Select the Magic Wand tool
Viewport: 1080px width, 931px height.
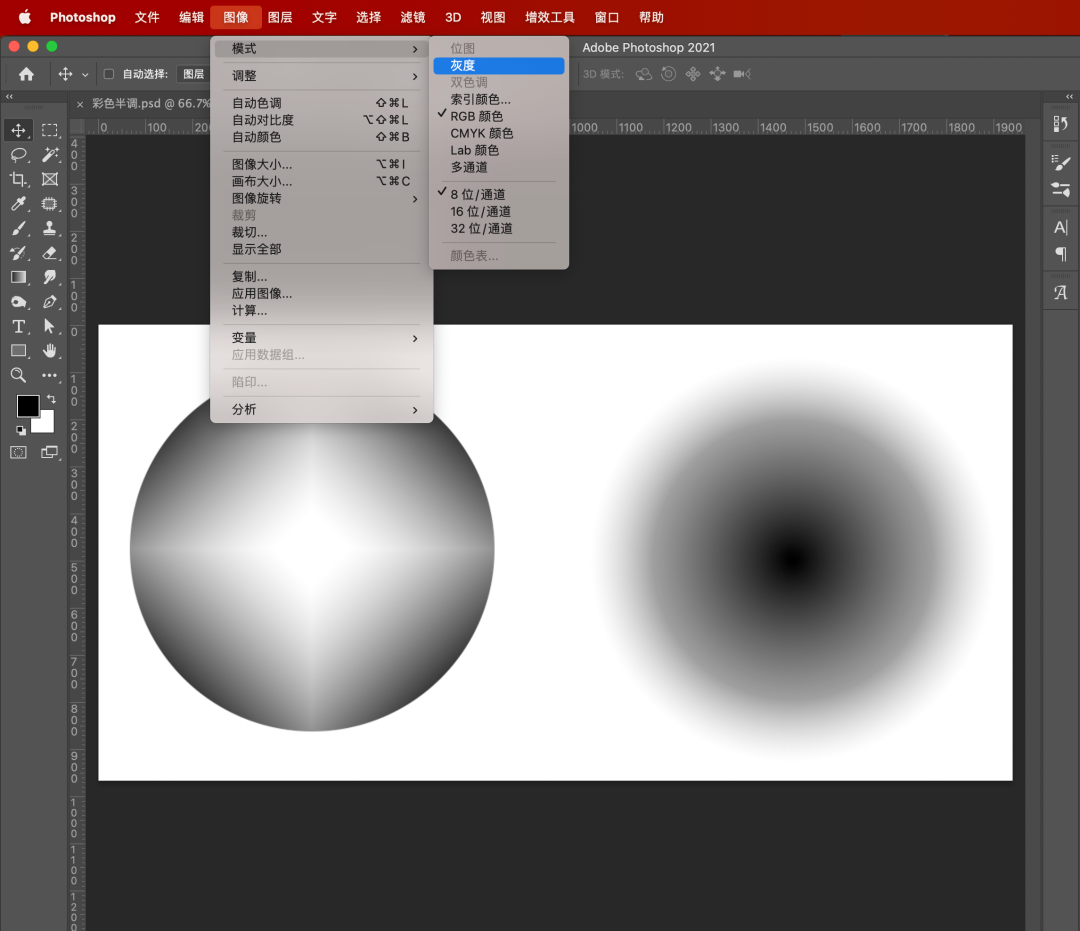tap(50, 155)
